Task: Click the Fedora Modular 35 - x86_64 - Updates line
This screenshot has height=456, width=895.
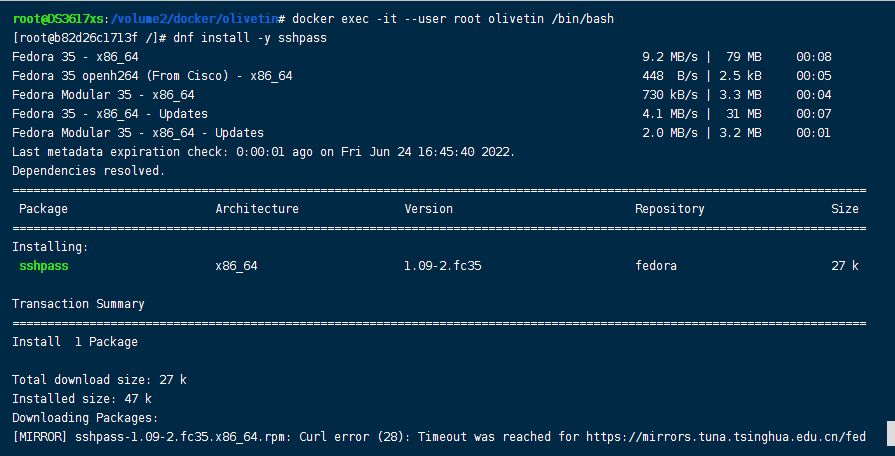Action: tap(138, 133)
